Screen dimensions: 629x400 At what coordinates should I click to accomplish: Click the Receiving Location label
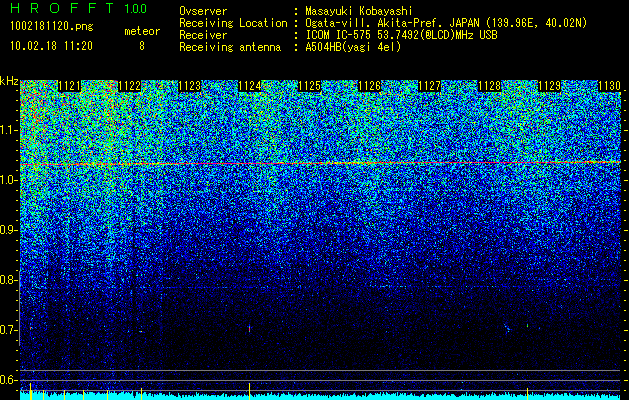point(233,23)
